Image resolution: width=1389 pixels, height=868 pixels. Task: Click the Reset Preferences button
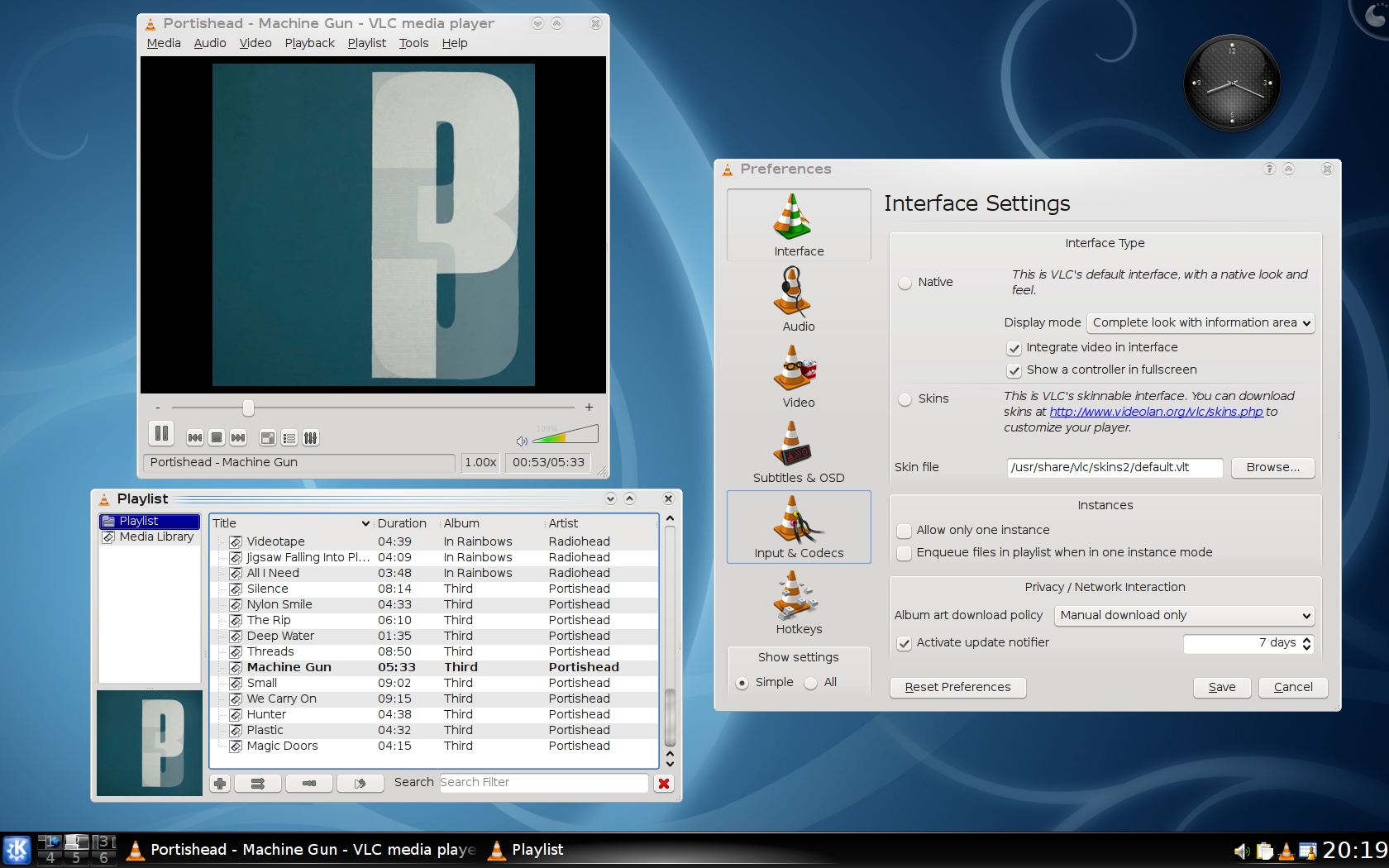pos(957,688)
